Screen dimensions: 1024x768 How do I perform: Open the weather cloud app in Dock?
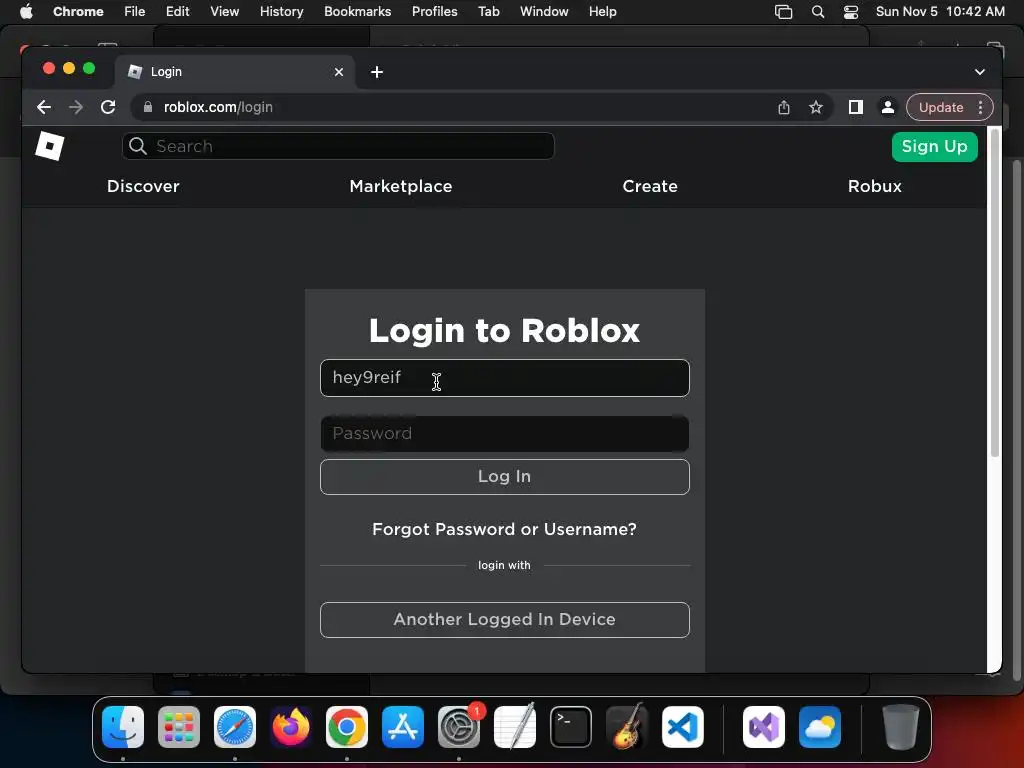(x=820, y=727)
